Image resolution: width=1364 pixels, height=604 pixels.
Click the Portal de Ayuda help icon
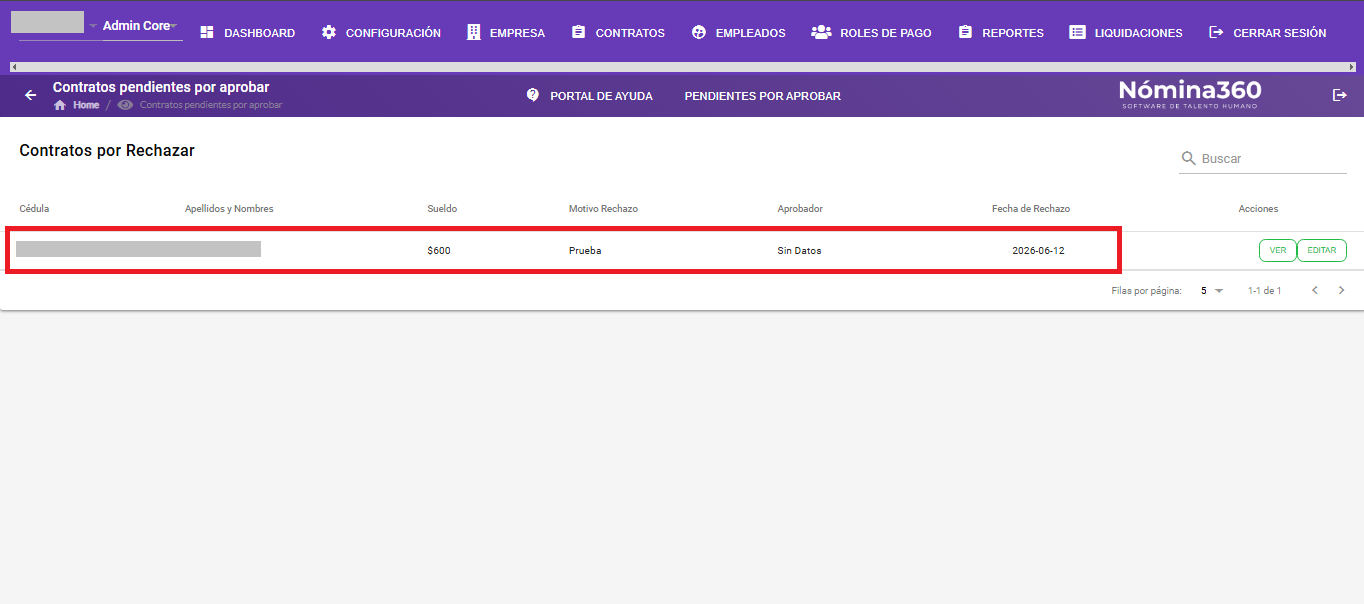click(x=533, y=95)
